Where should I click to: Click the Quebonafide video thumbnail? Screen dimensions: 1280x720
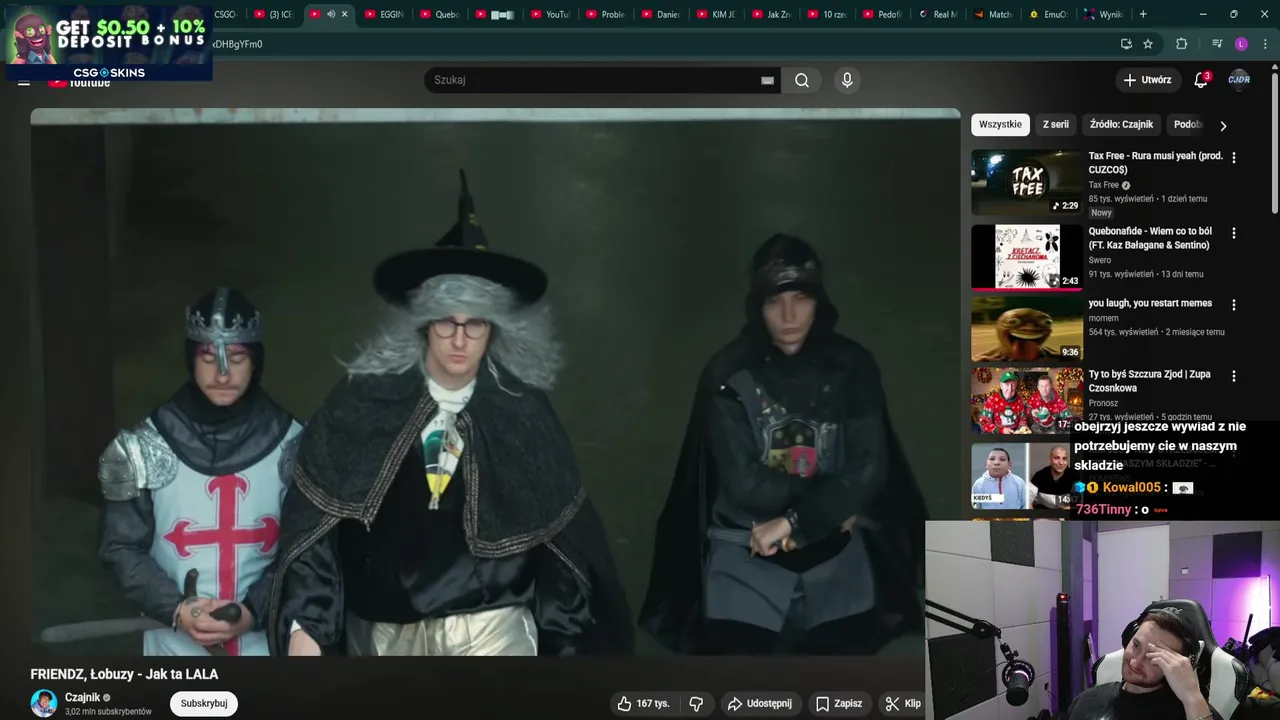(x=1027, y=257)
